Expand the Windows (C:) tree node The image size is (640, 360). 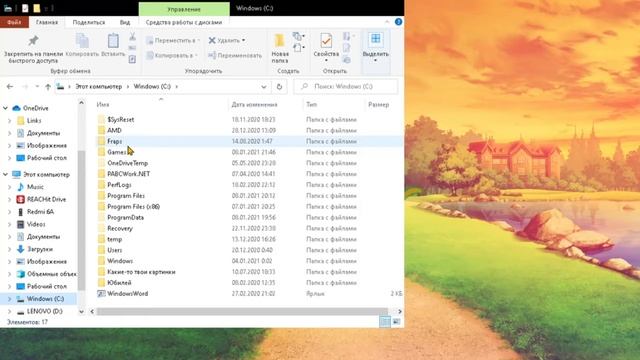pos(9,299)
